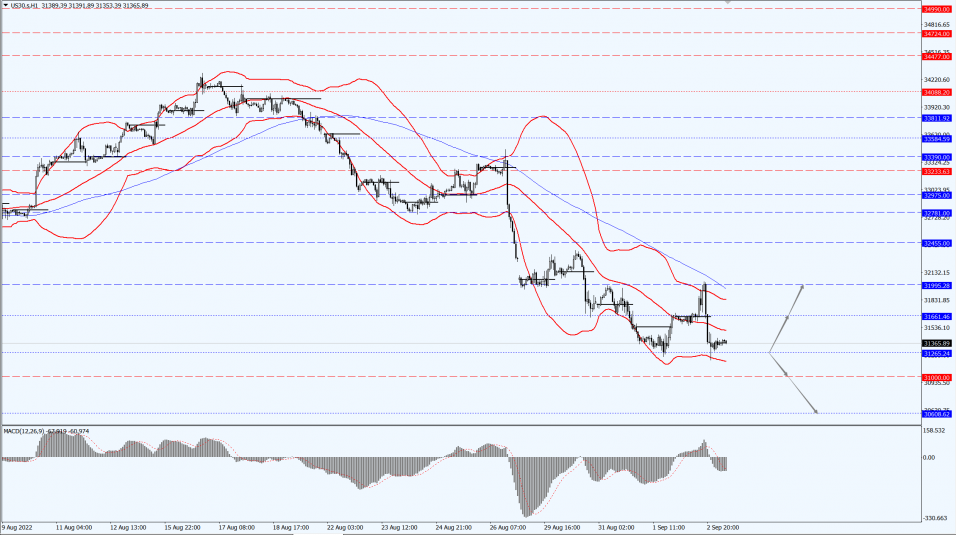This screenshot has height=535, width=956.
Task: Click the lower gray arrow tip near 30608.62
Action: click(x=816, y=411)
